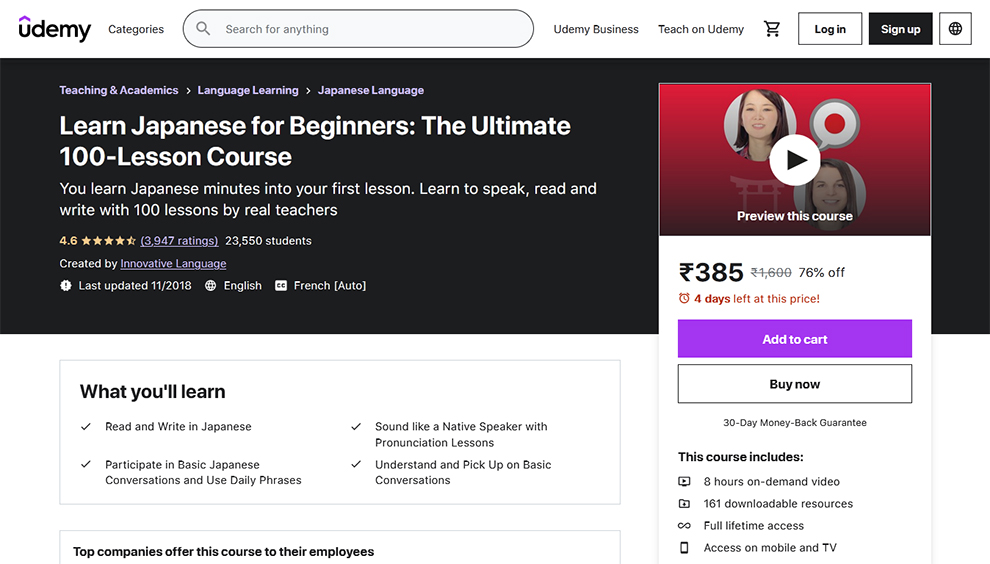Open the 3,947 ratings link
Viewport: 990px width, 564px height.
pos(179,241)
